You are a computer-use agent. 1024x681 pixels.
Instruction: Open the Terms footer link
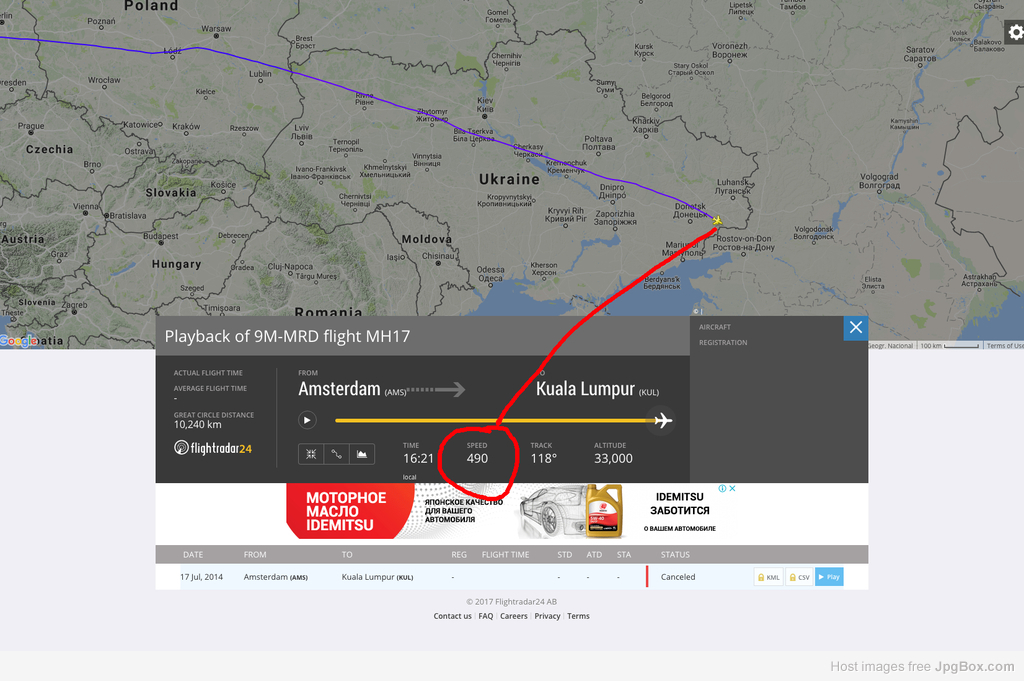click(578, 616)
